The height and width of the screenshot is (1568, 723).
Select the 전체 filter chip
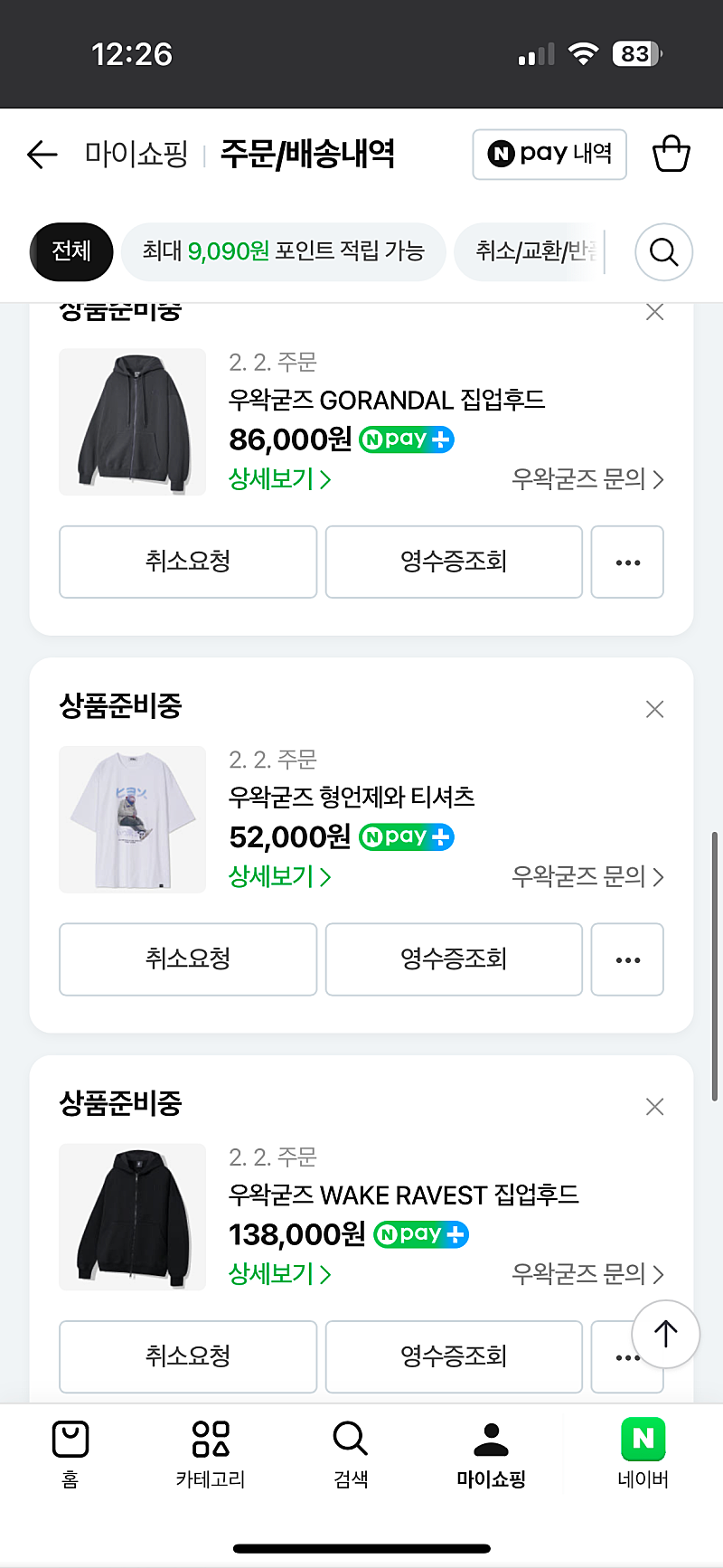(x=71, y=250)
